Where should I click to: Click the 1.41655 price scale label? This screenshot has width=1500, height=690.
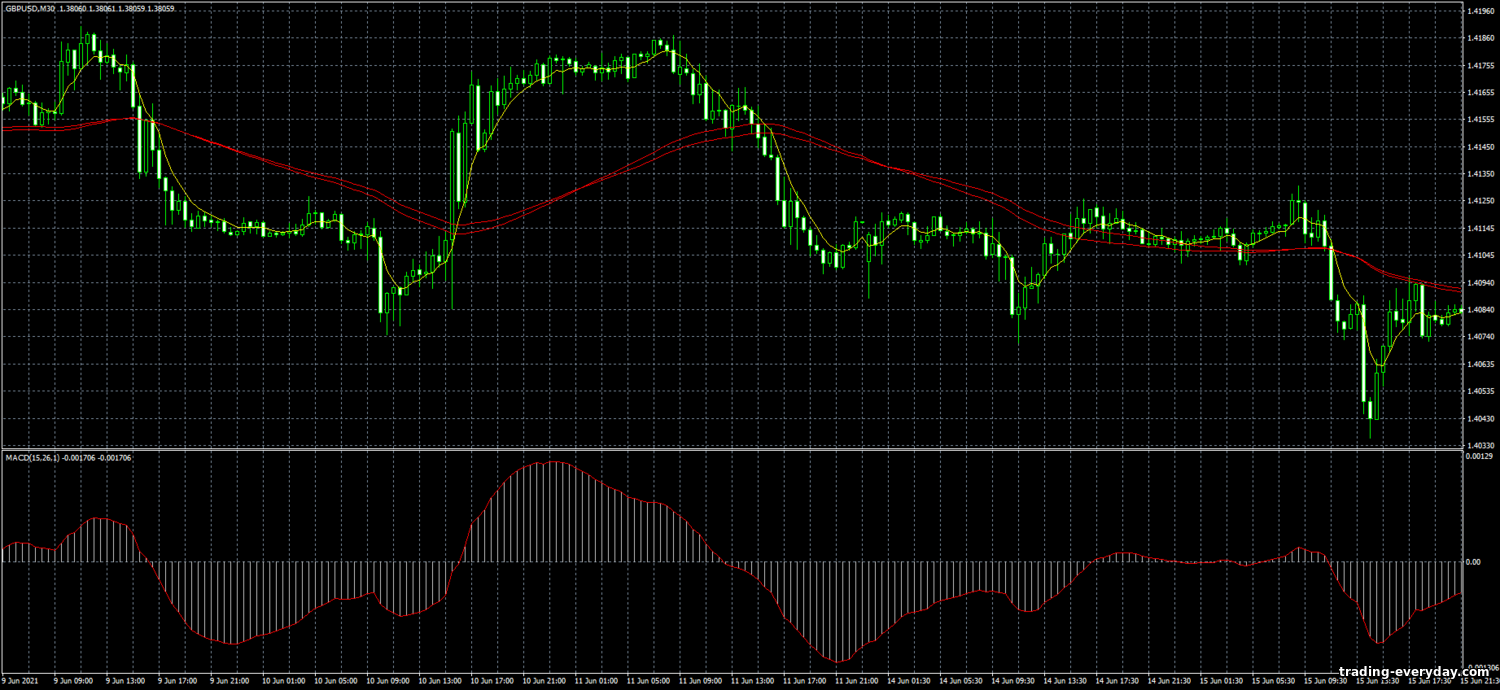click(1479, 93)
